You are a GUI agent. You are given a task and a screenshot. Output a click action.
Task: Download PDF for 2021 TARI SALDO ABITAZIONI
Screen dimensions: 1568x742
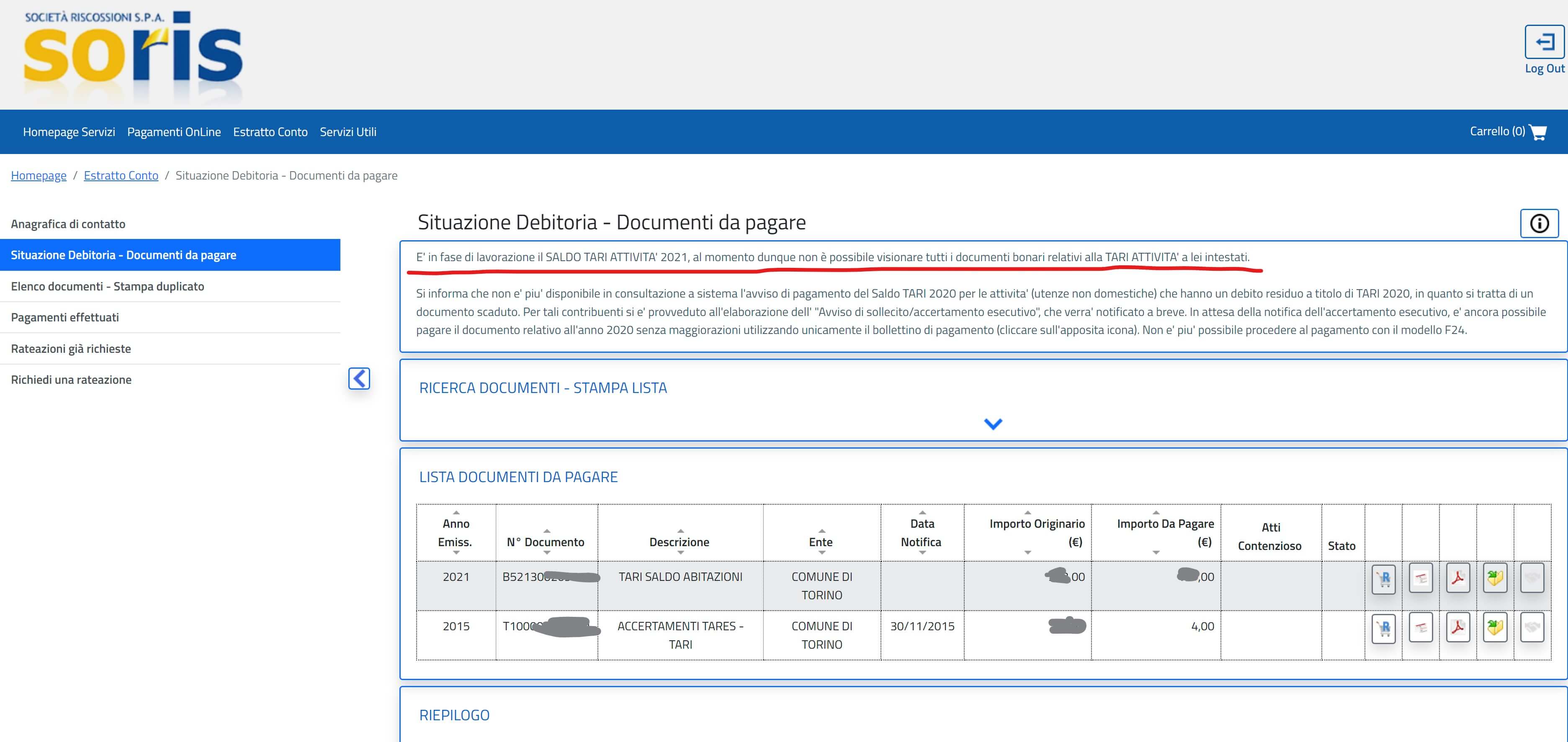click(1458, 578)
